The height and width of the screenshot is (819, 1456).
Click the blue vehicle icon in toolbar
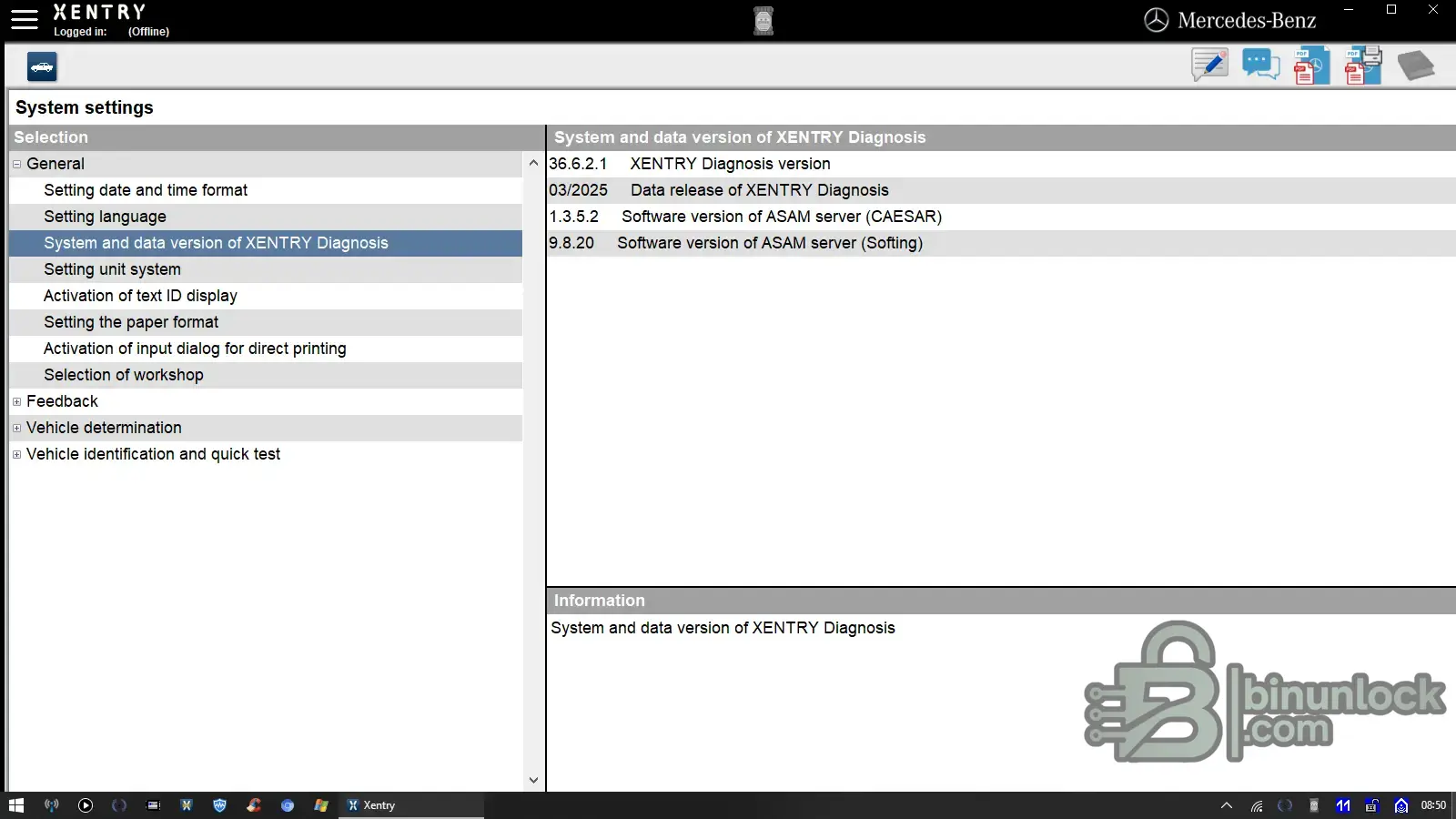pos(42,66)
